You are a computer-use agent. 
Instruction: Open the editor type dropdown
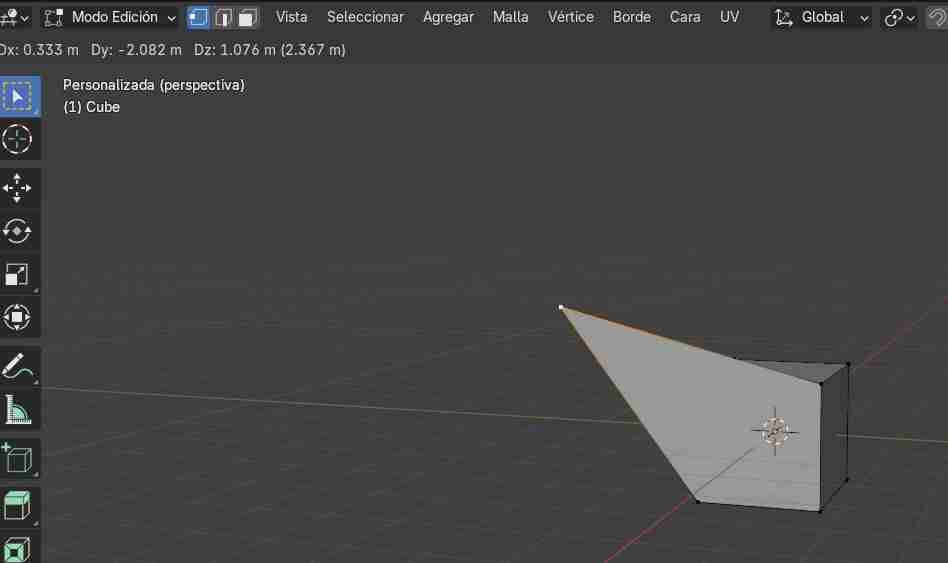click(15, 18)
